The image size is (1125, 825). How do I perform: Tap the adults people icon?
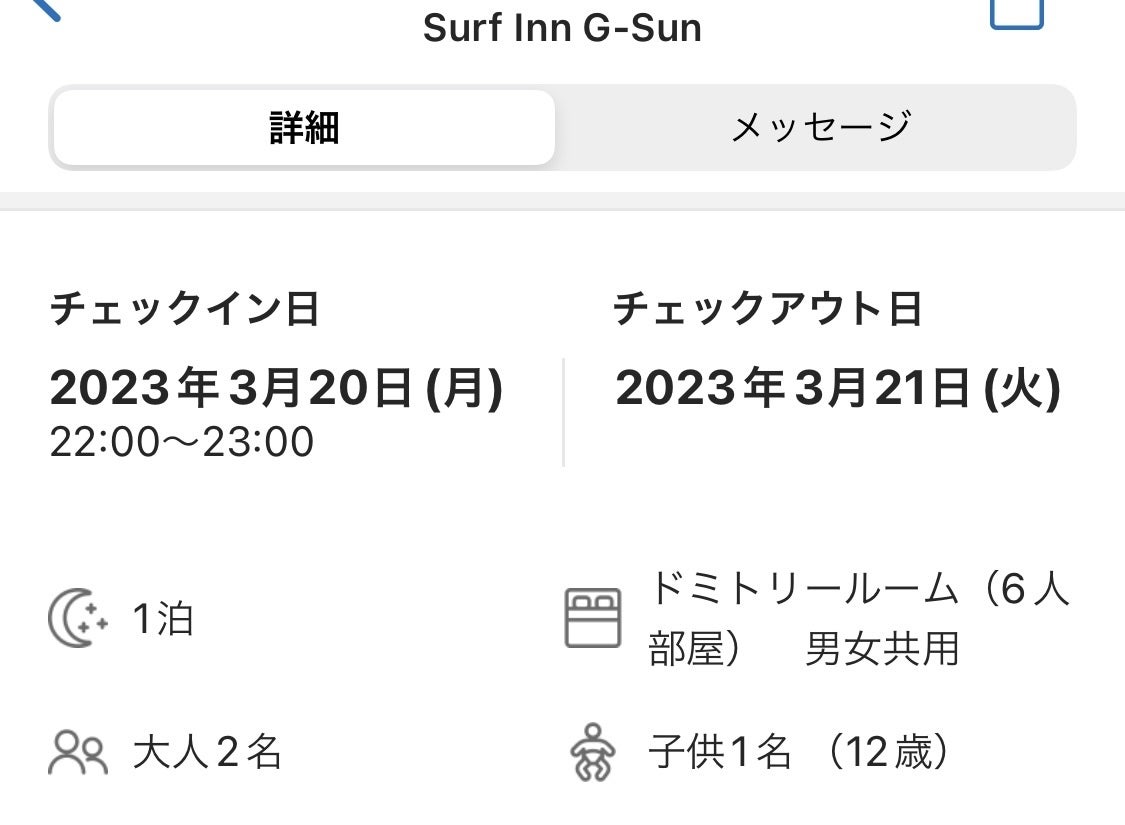point(78,753)
